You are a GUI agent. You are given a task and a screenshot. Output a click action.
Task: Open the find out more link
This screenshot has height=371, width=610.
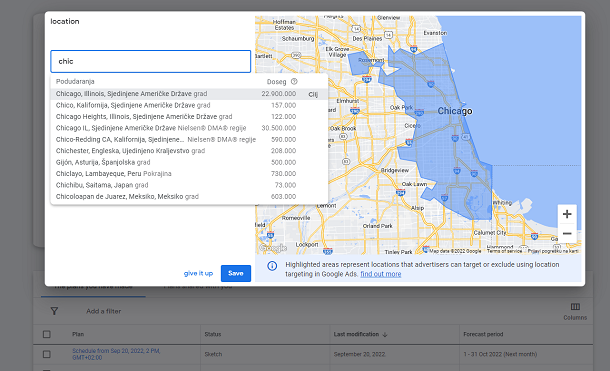(x=380, y=274)
